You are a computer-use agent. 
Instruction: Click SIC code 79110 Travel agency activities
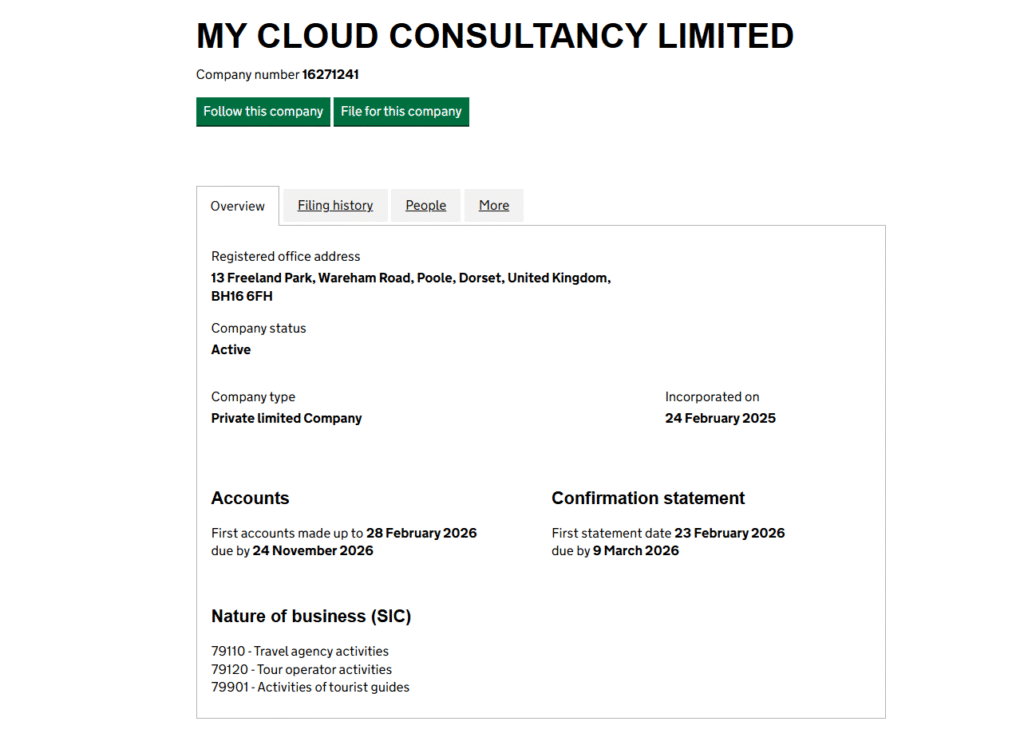pos(300,651)
